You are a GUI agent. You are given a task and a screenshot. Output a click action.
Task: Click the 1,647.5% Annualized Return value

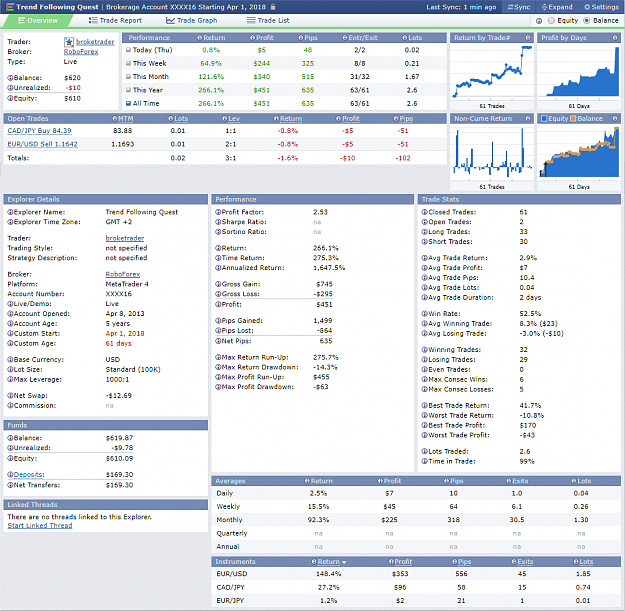[329, 268]
